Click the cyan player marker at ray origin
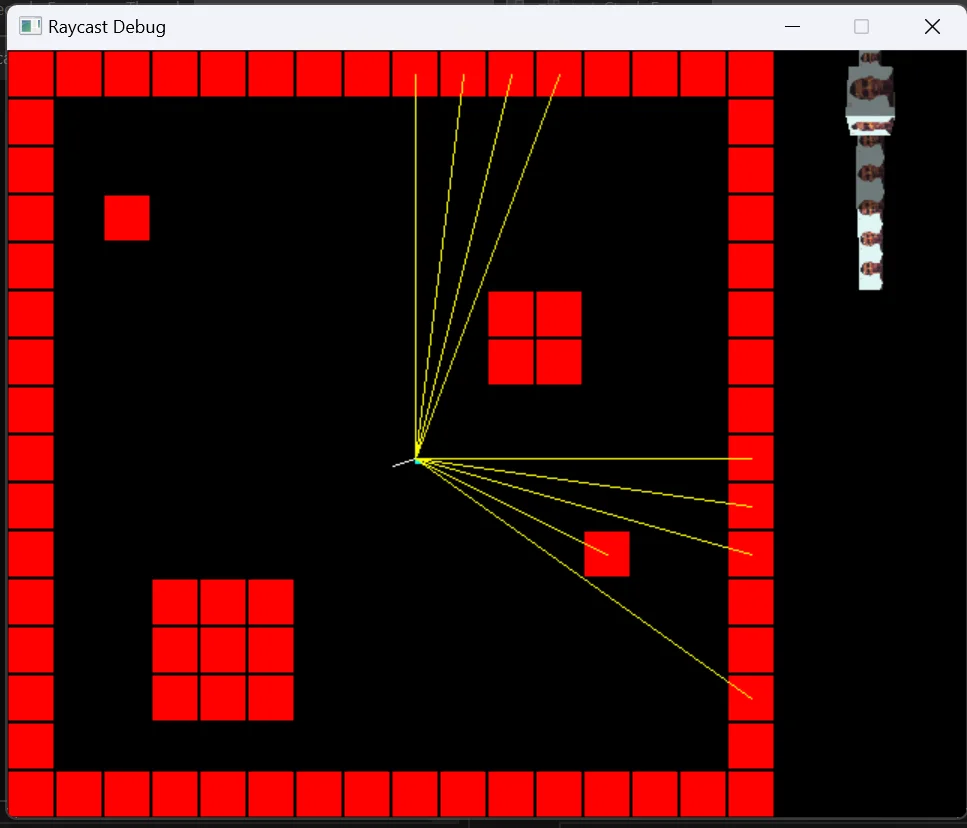 tap(418, 461)
